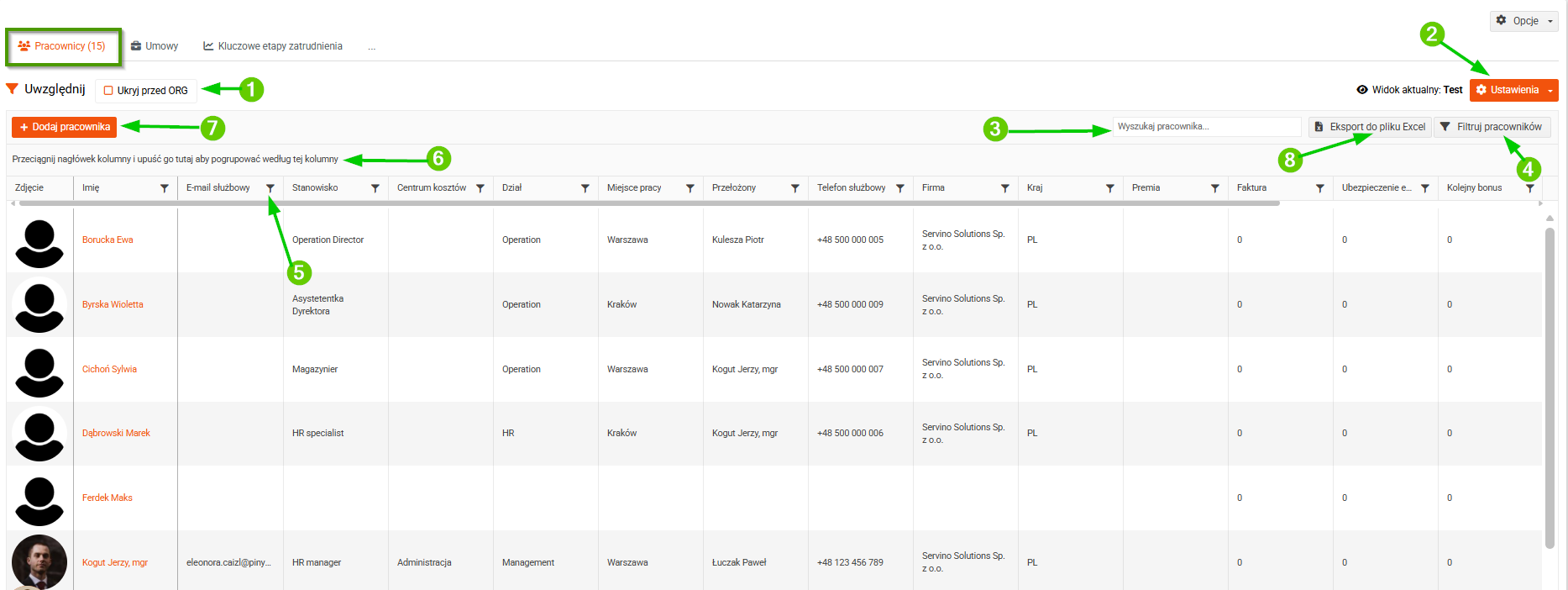The width and height of the screenshot is (1568, 590).
Task: Open employee link Borucka Ewa
Action: (x=108, y=240)
